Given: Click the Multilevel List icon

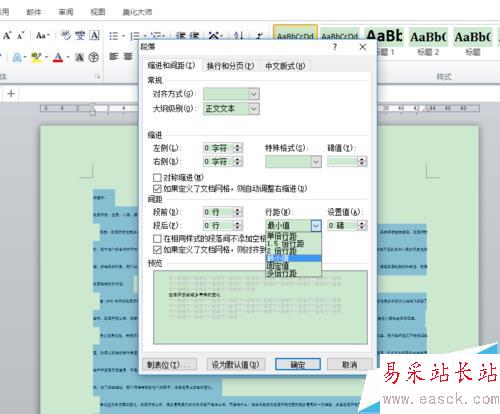Looking at the screenshot, I should [157, 35].
